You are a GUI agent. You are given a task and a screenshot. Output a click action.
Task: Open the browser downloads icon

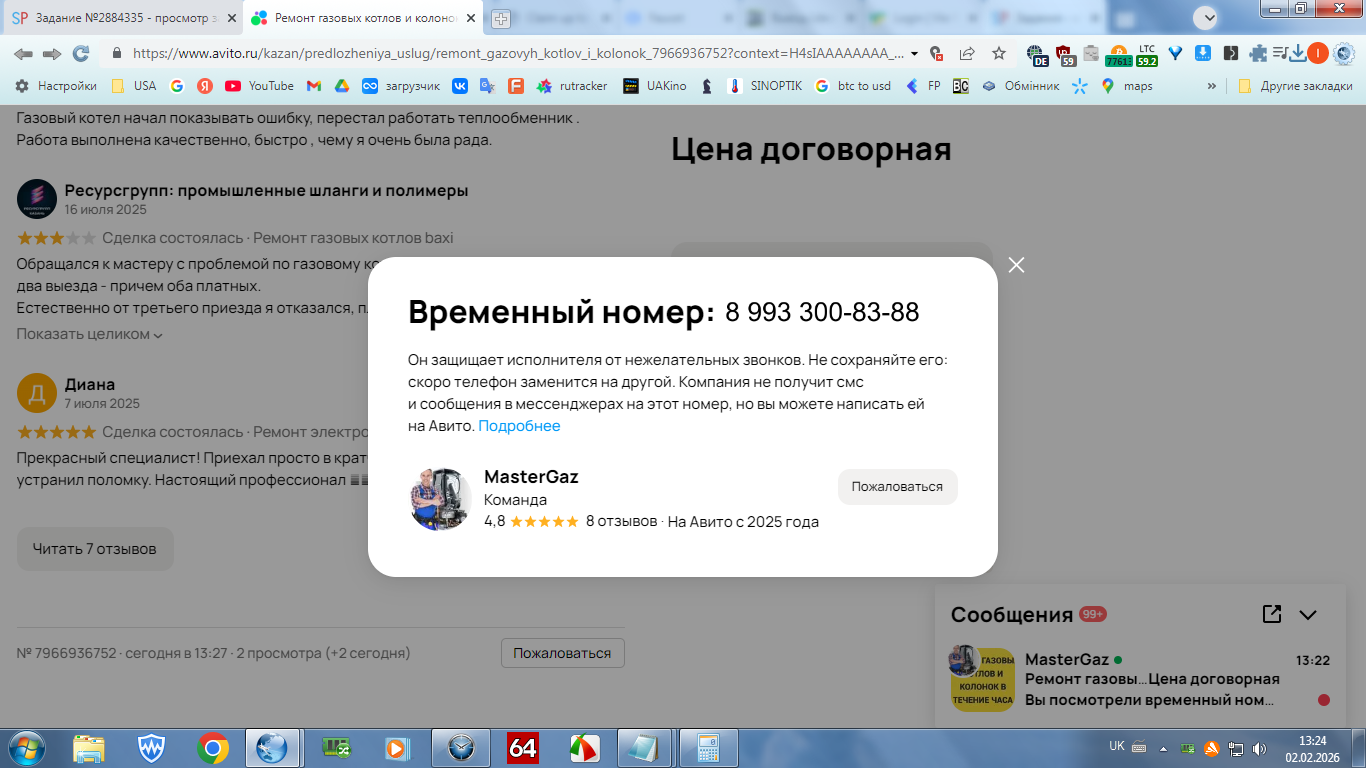pyautogui.click(x=1297, y=54)
